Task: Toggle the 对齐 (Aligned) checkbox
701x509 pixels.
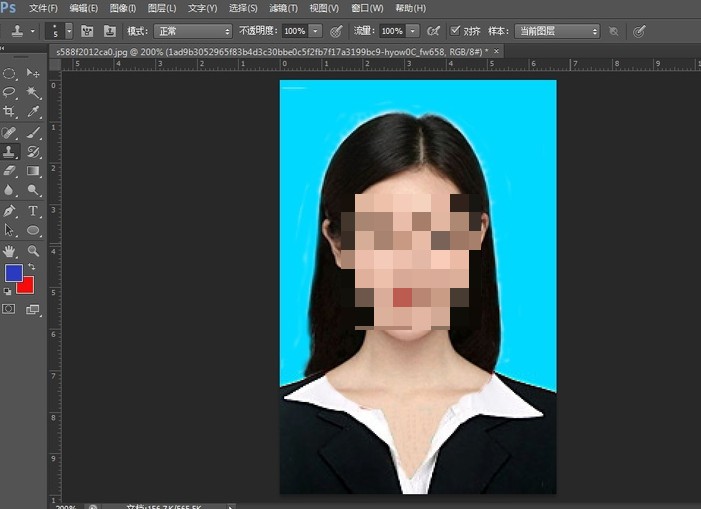Action: [x=456, y=31]
